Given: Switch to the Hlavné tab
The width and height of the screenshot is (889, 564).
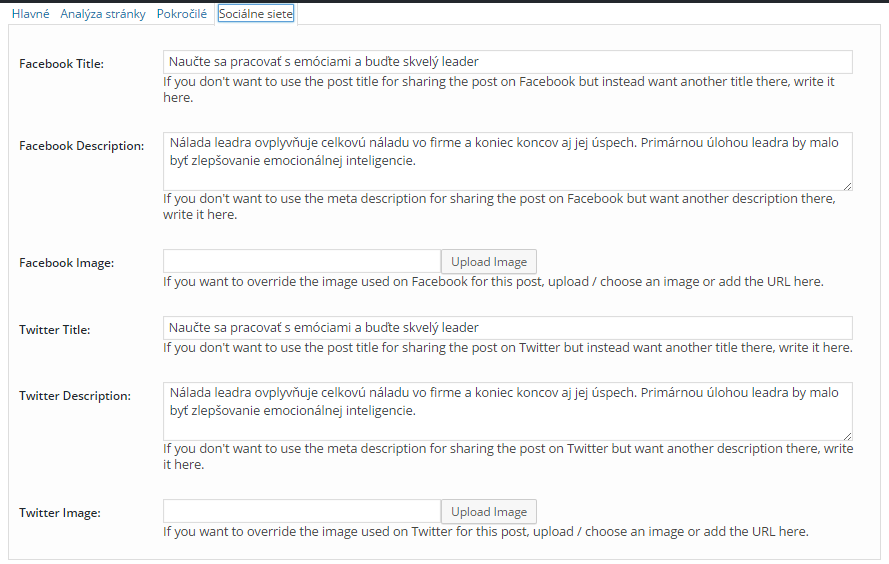Looking at the screenshot, I should click(x=30, y=14).
